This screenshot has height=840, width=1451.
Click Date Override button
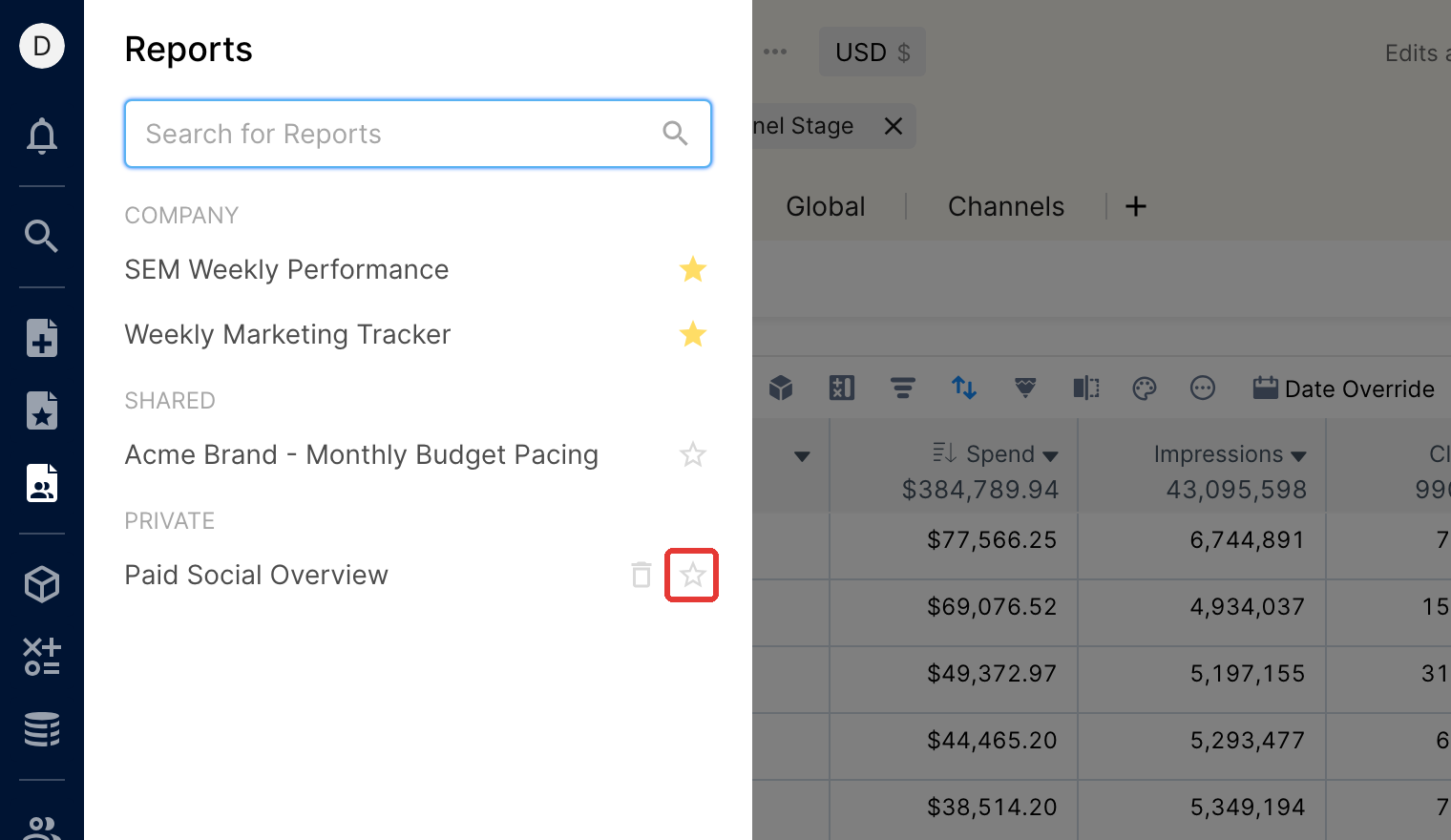pos(1344,388)
